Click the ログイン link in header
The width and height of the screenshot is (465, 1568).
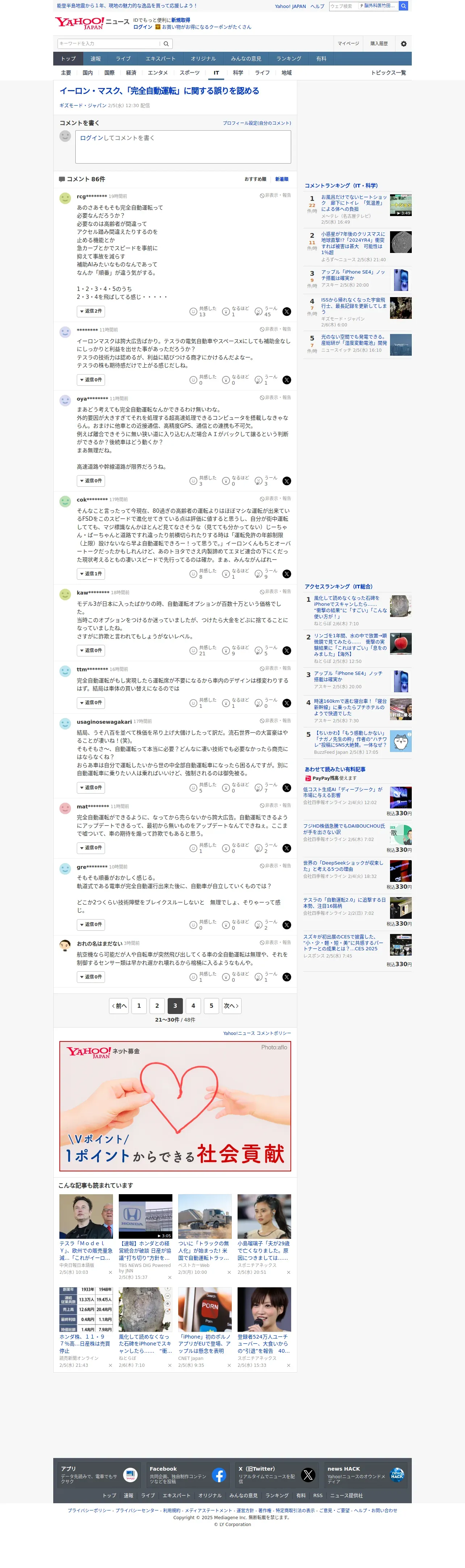point(143,27)
